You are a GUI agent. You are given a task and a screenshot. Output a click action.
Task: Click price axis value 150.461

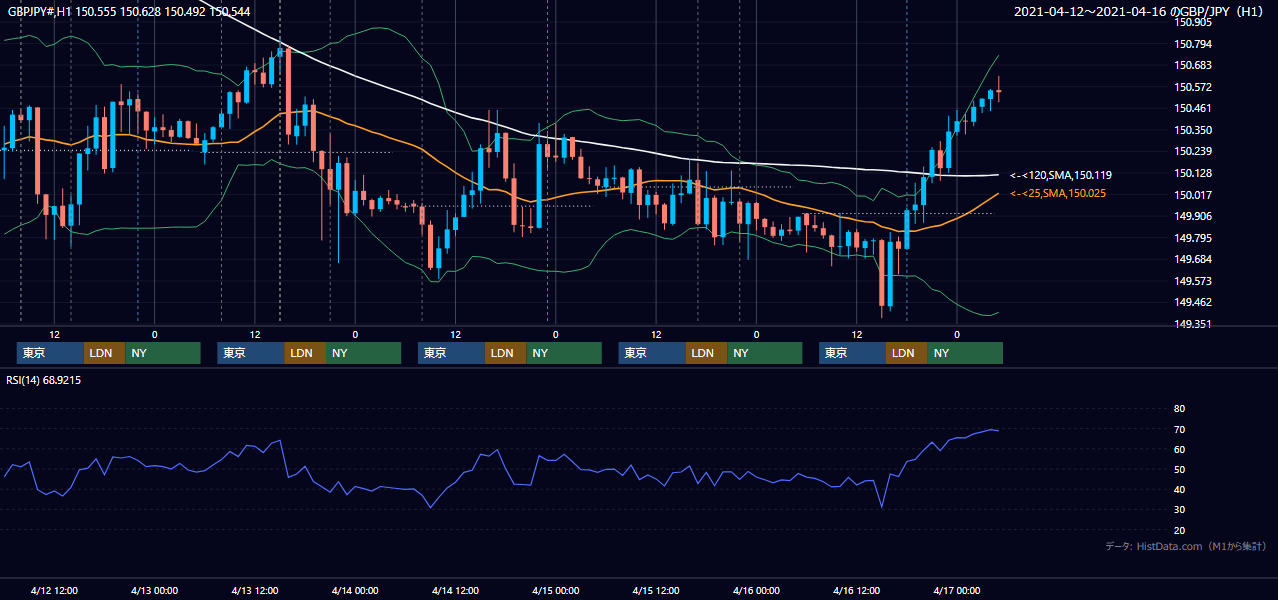point(1193,108)
